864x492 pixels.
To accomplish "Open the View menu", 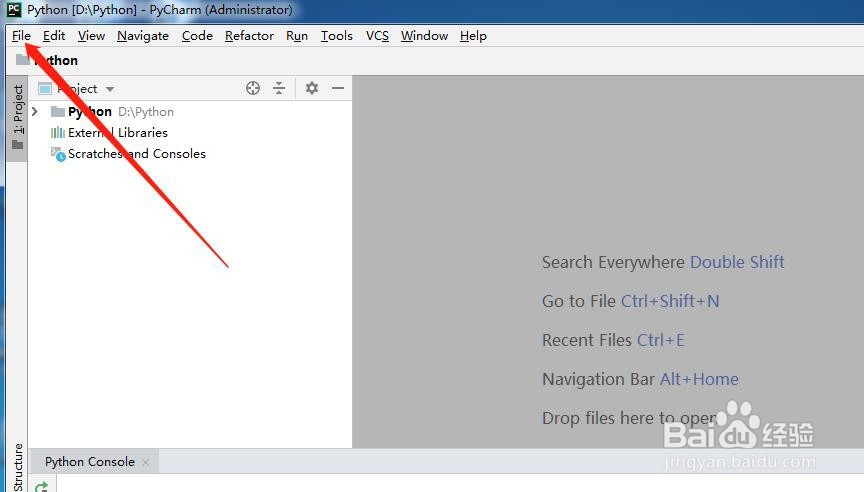I will (91, 36).
